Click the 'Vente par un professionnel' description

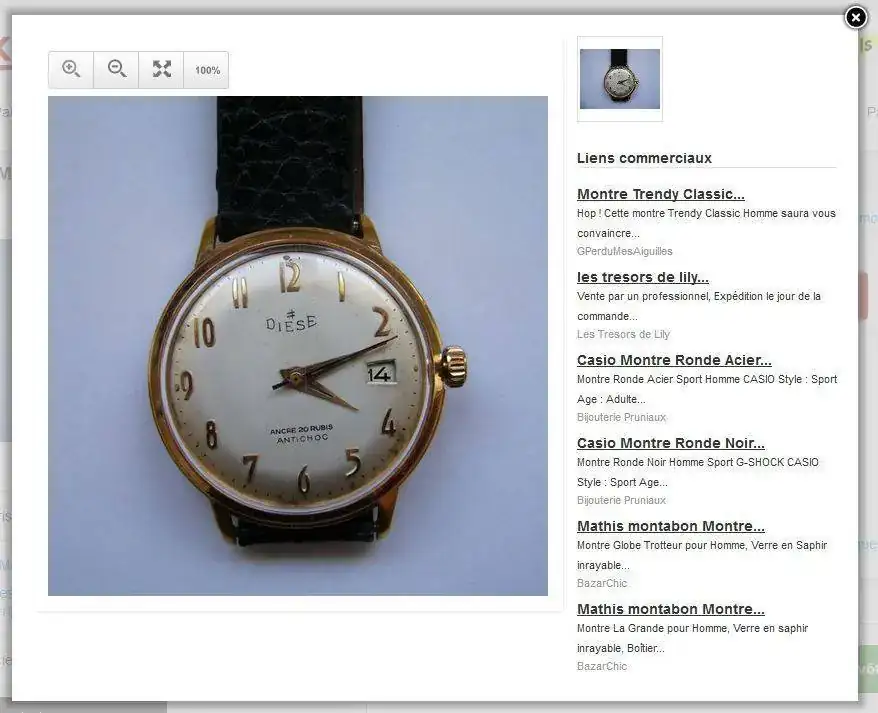pos(699,306)
